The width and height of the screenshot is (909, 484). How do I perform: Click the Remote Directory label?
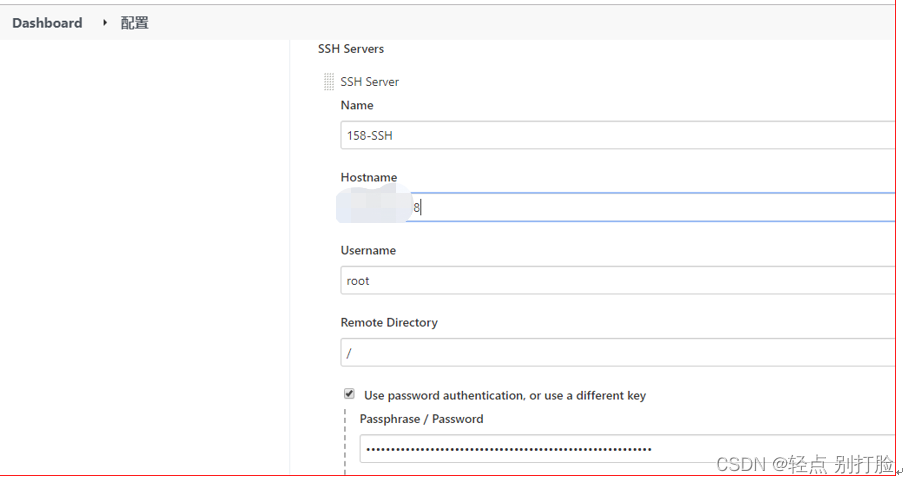tap(389, 322)
